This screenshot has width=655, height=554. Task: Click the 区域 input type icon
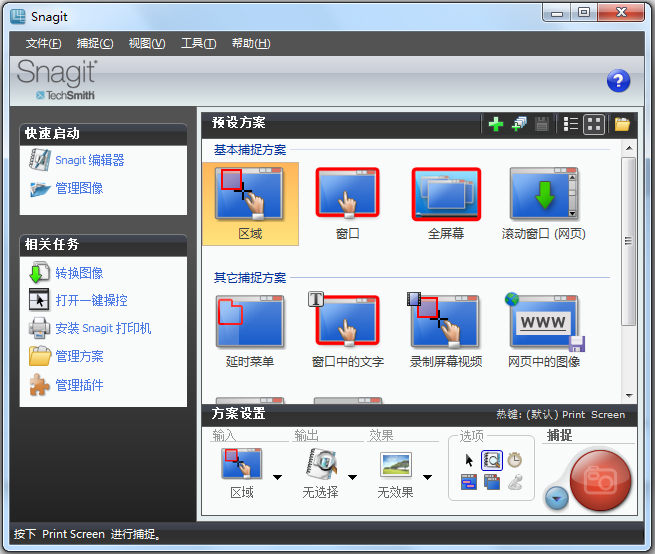coord(241,463)
